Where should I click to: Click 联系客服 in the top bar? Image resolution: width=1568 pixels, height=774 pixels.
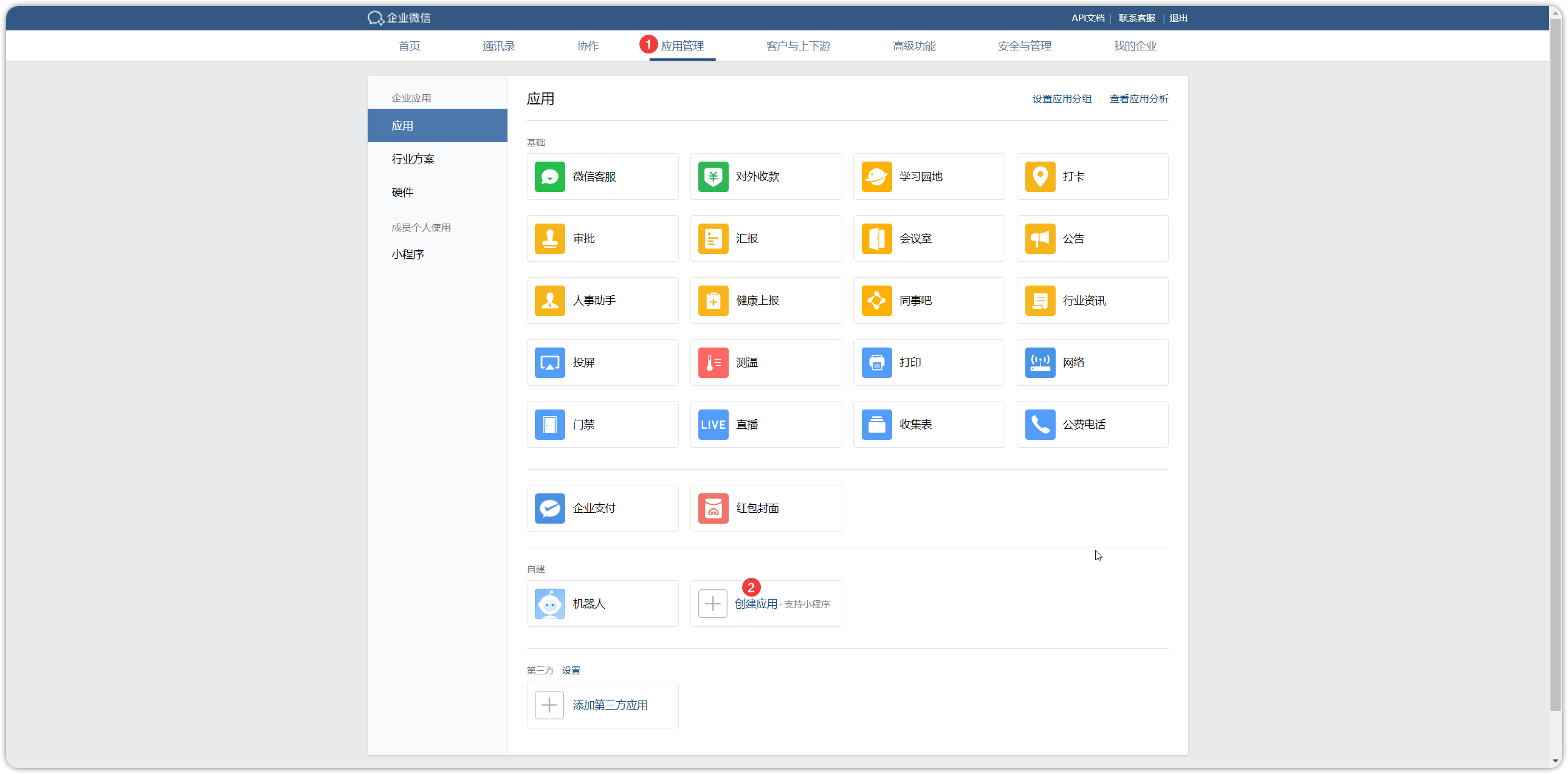(x=1136, y=18)
